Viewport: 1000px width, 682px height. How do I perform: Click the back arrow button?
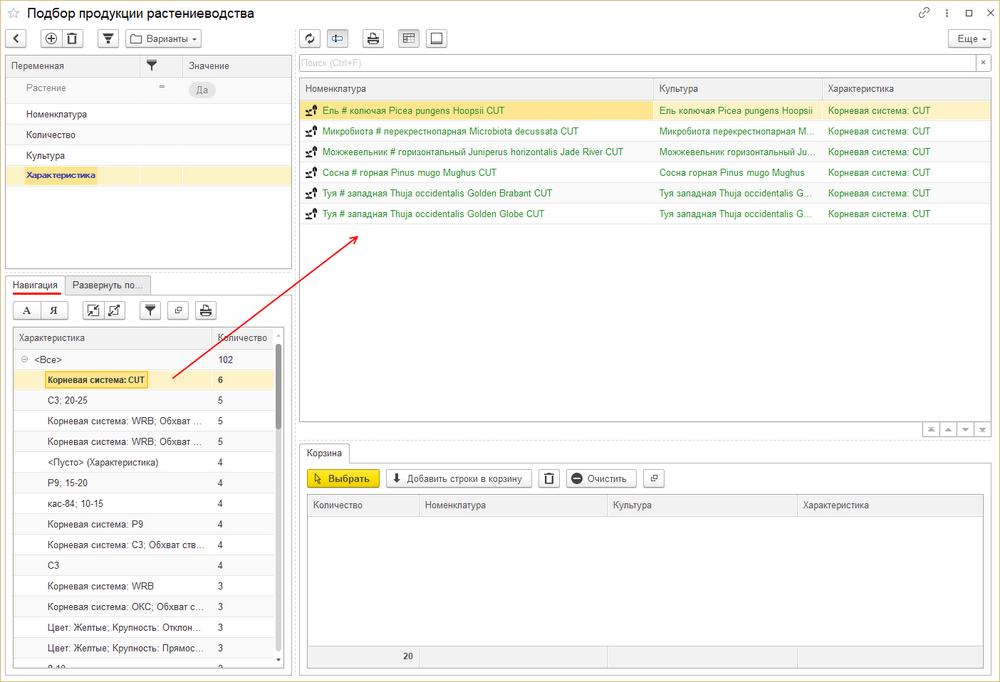(x=16, y=39)
